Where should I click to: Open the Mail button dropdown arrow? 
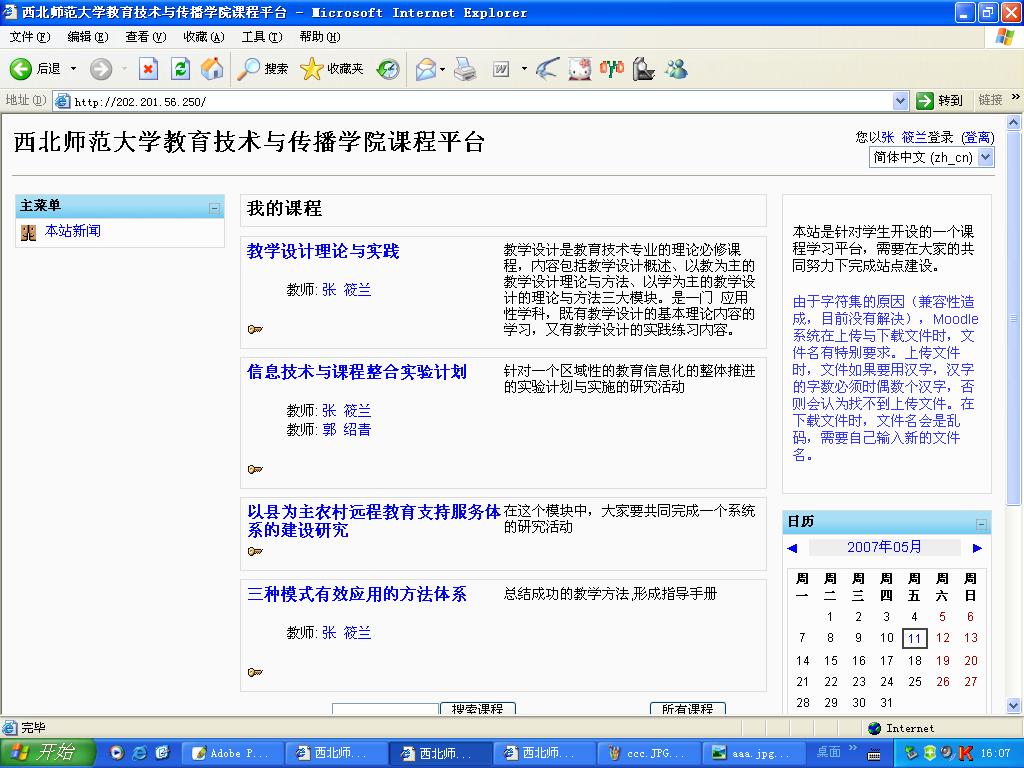click(x=443, y=69)
